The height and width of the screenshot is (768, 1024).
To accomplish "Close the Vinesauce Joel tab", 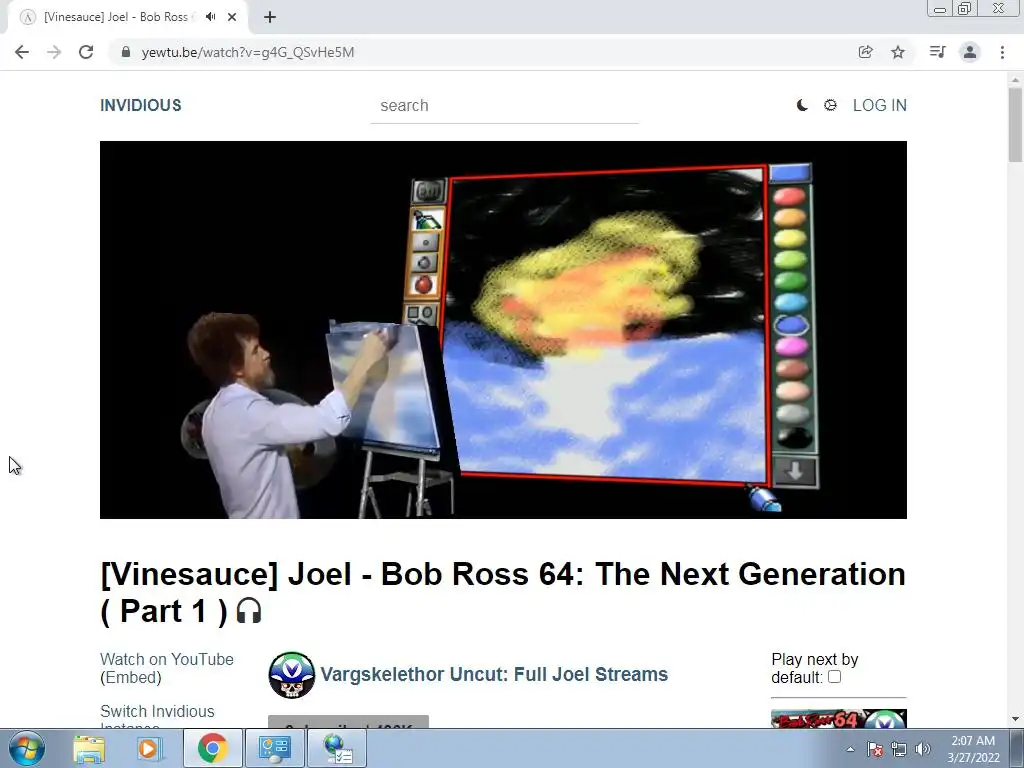I will 232,17.
